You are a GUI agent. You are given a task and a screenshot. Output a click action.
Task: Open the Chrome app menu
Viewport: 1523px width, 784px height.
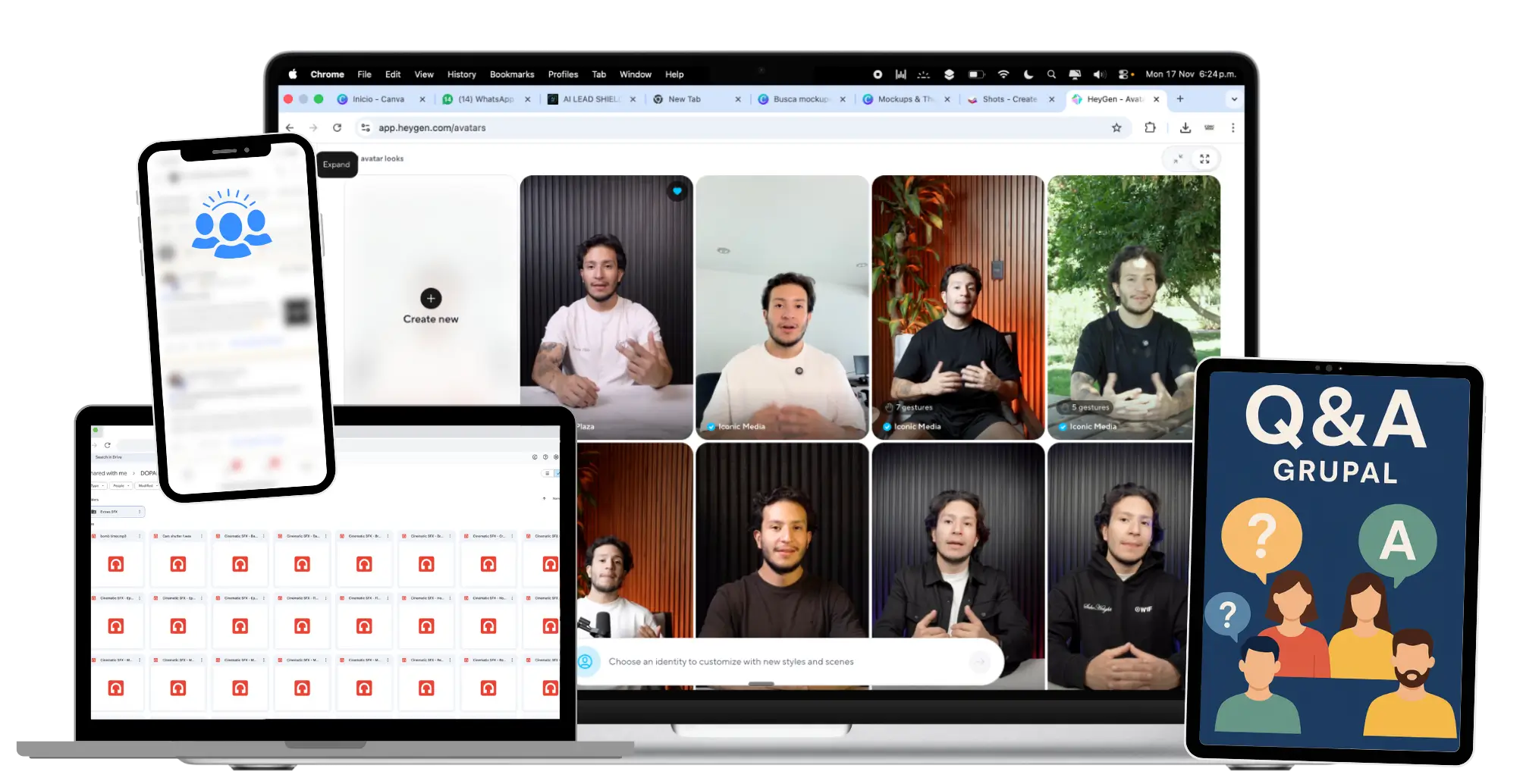327,74
